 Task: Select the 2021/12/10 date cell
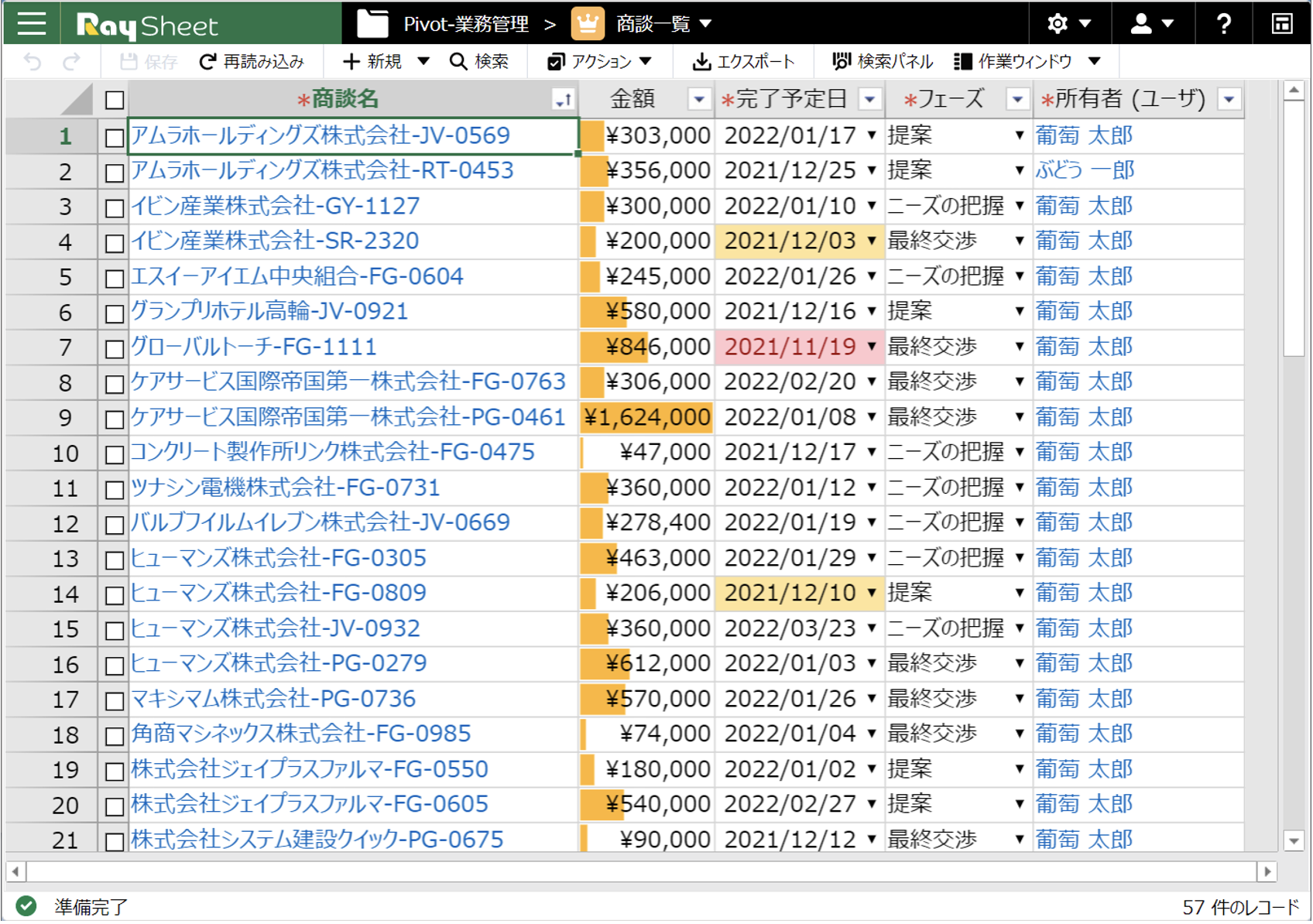coord(800,593)
